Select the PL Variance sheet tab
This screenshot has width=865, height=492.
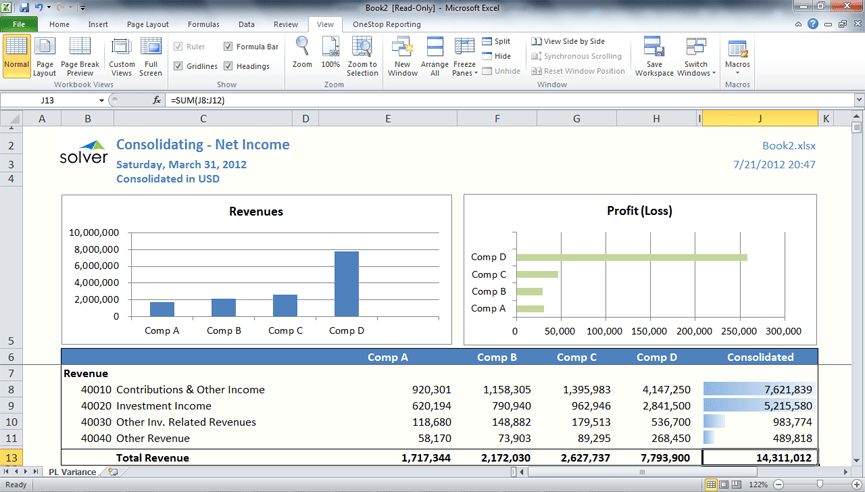click(72, 472)
